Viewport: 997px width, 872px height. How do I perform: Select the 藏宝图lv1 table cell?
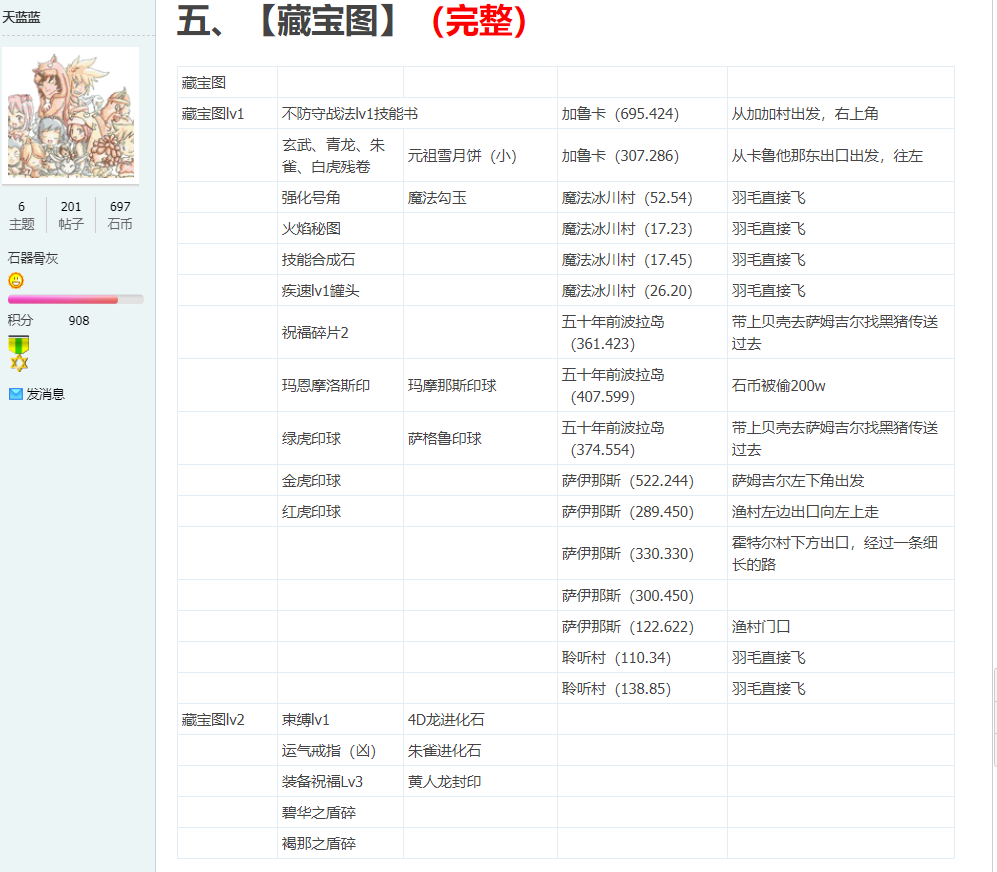tap(213, 114)
